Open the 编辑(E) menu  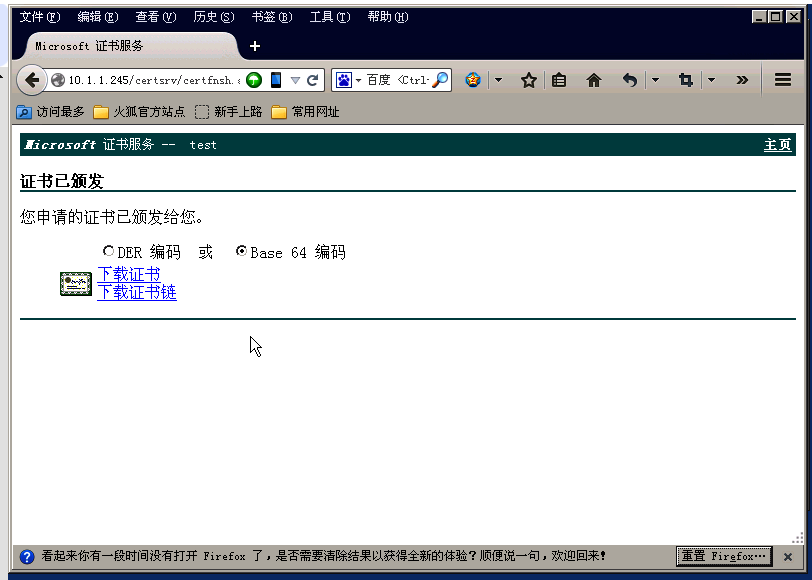pos(98,17)
